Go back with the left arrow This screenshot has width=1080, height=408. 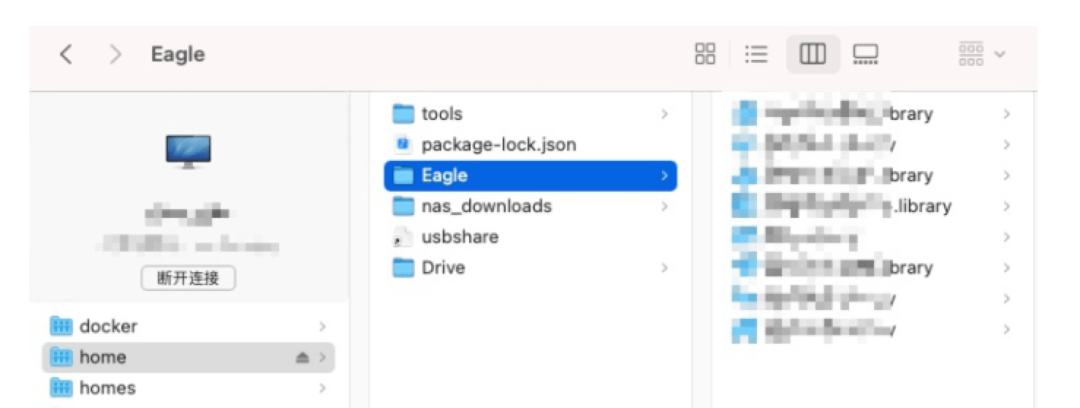(65, 54)
